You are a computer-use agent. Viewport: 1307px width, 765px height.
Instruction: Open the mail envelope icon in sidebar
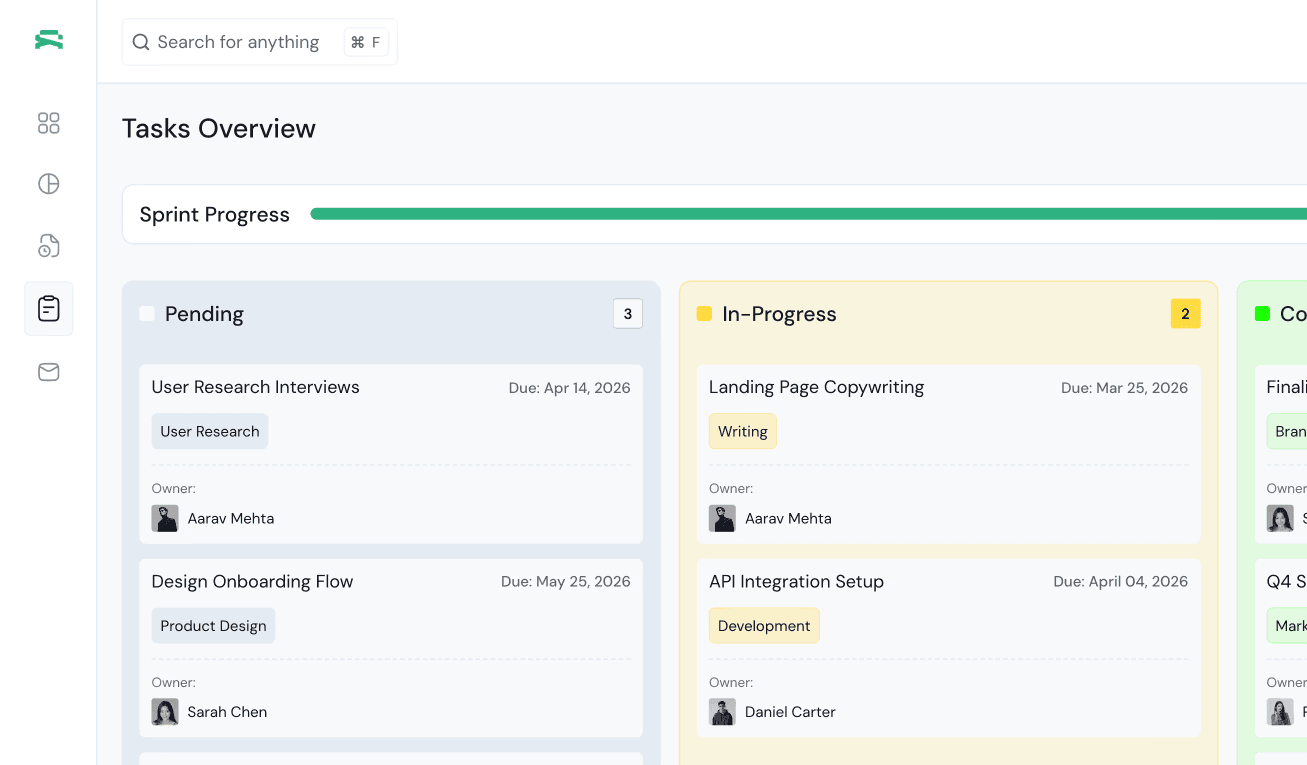49,372
